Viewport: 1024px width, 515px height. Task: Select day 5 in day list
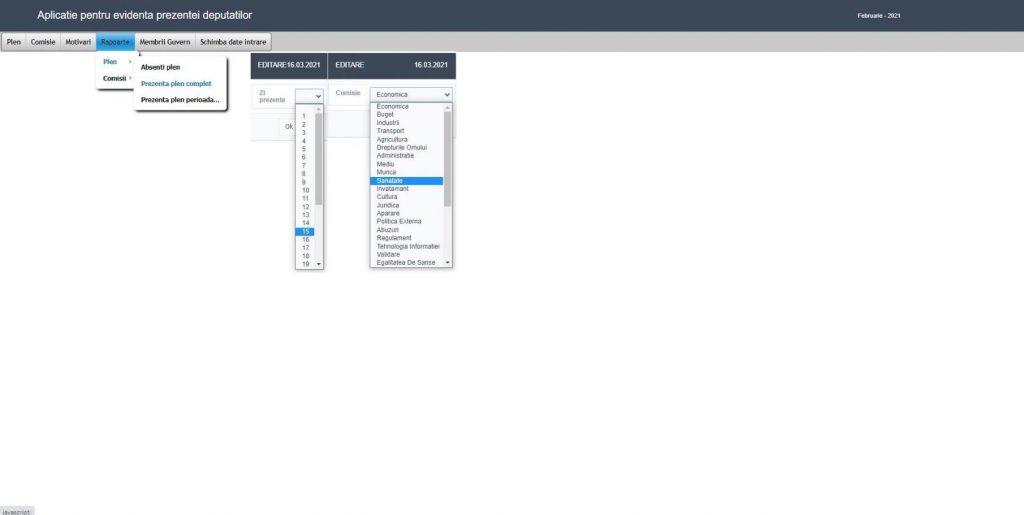coord(305,149)
